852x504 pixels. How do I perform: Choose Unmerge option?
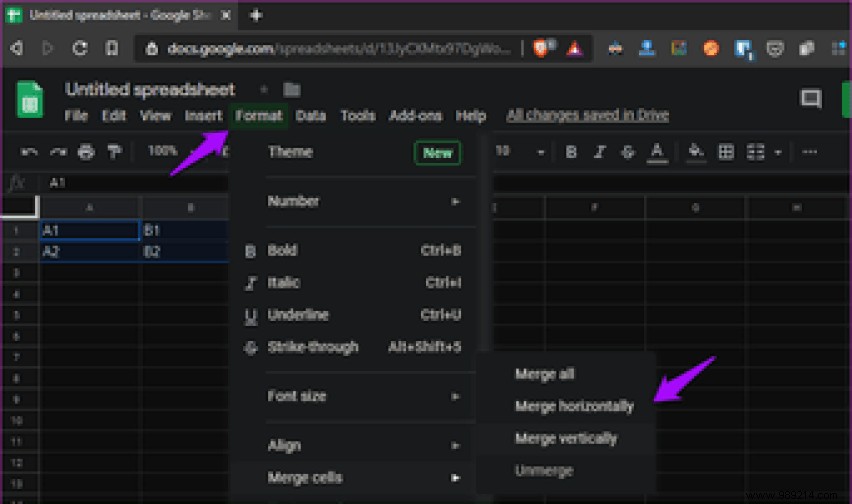point(566,471)
